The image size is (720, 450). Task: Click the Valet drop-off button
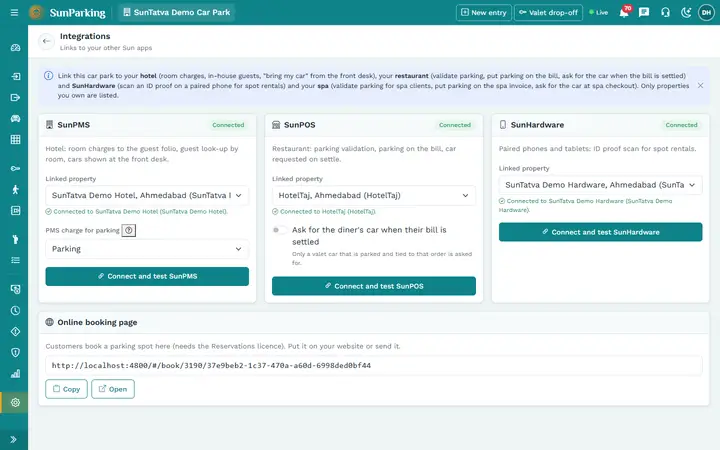click(548, 12)
